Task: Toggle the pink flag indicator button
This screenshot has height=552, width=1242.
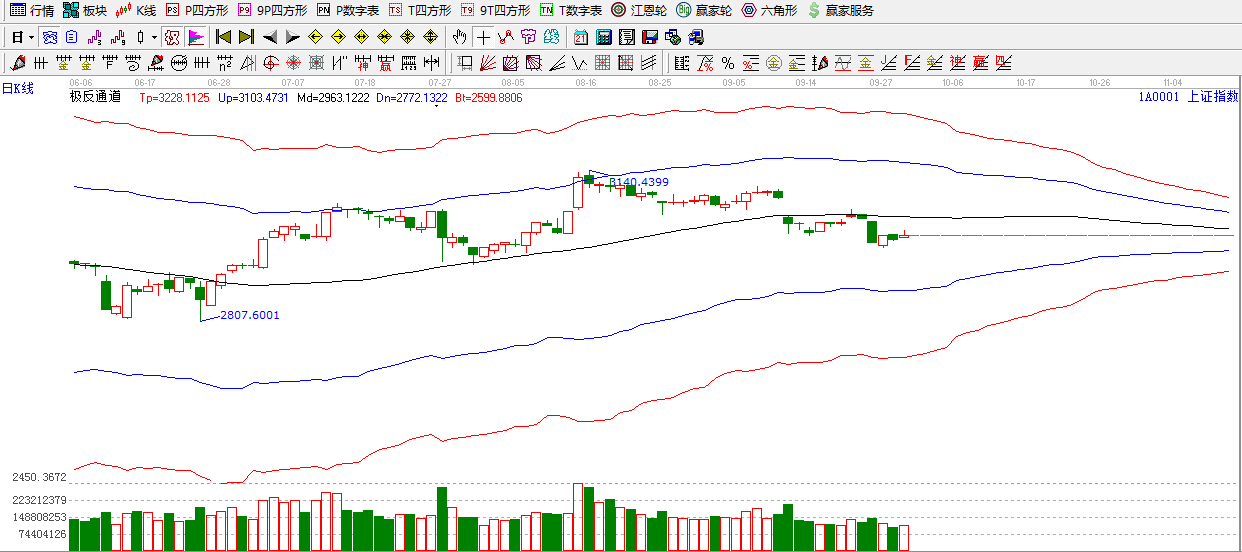Action: coord(195,37)
